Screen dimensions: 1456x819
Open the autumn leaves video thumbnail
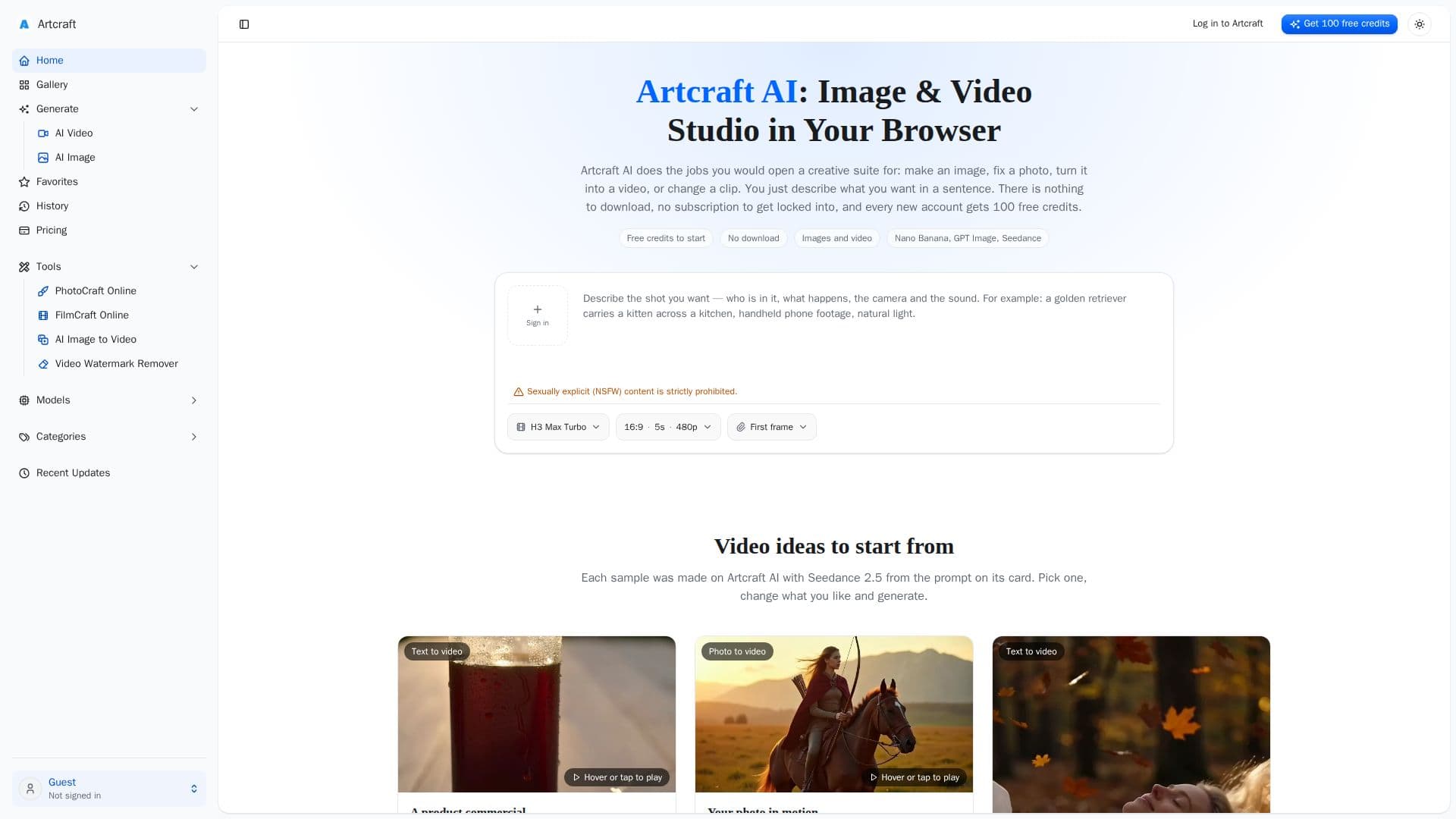(x=1131, y=724)
